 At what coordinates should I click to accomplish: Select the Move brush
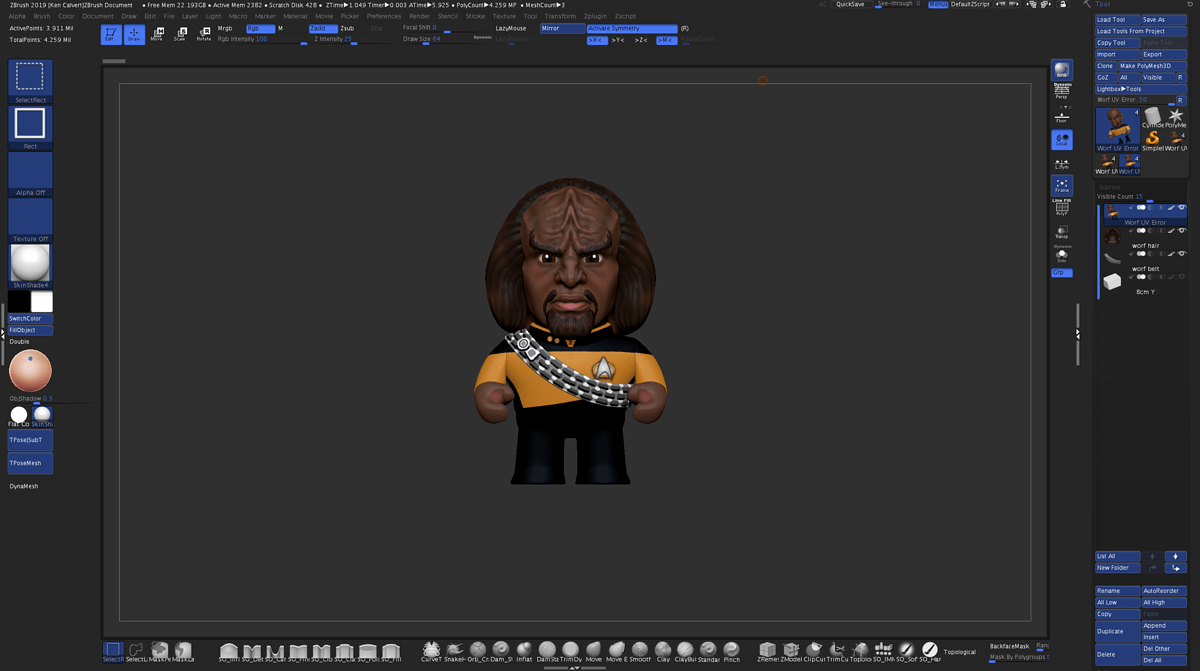click(594, 652)
